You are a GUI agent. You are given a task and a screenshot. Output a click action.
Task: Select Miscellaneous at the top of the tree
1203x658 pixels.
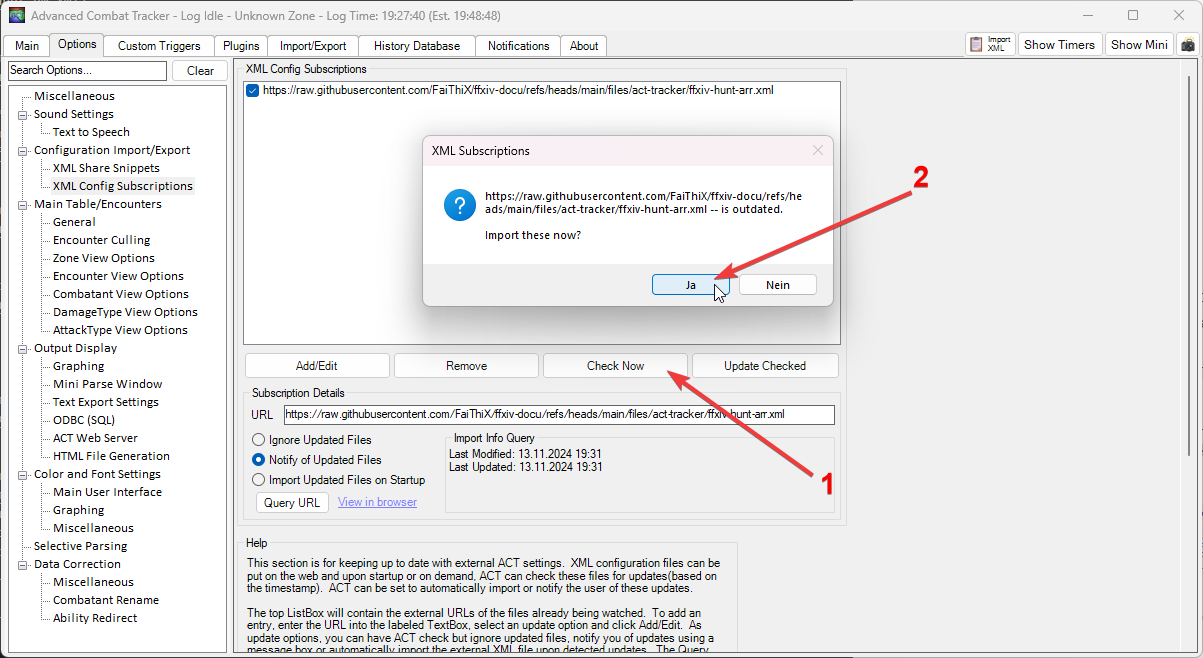74,96
